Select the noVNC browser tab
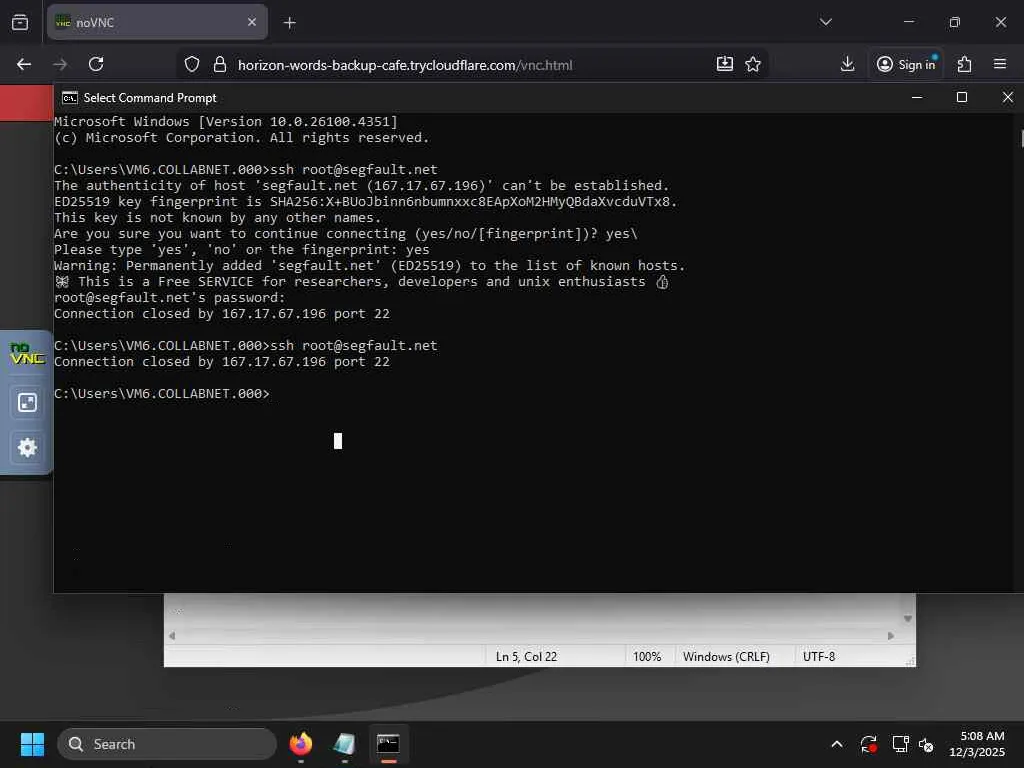The width and height of the screenshot is (1024, 768). (x=157, y=22)
